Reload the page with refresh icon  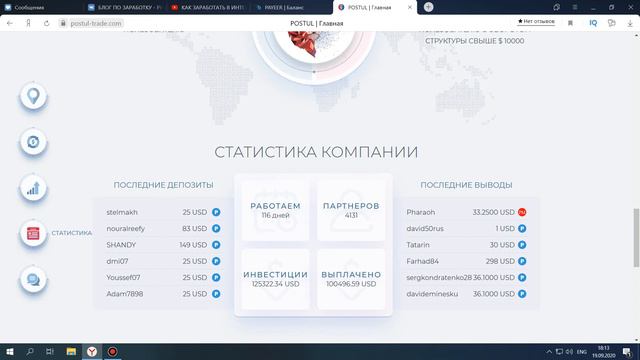coord(47,23)
